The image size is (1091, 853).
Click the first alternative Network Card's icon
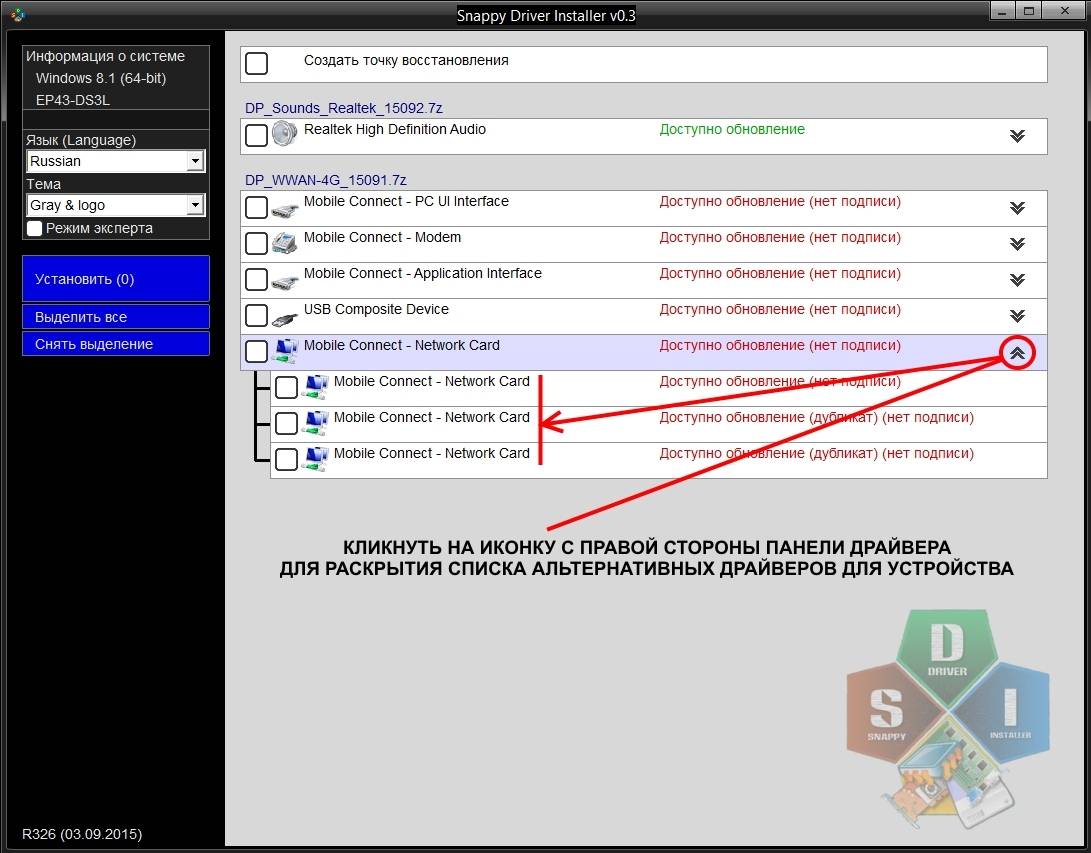point(315,386)
